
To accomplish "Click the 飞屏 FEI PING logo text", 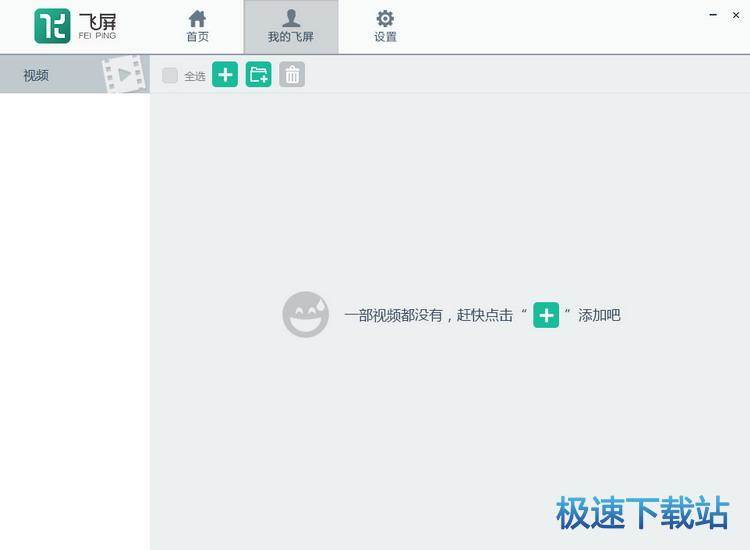I will pos(97,25).
